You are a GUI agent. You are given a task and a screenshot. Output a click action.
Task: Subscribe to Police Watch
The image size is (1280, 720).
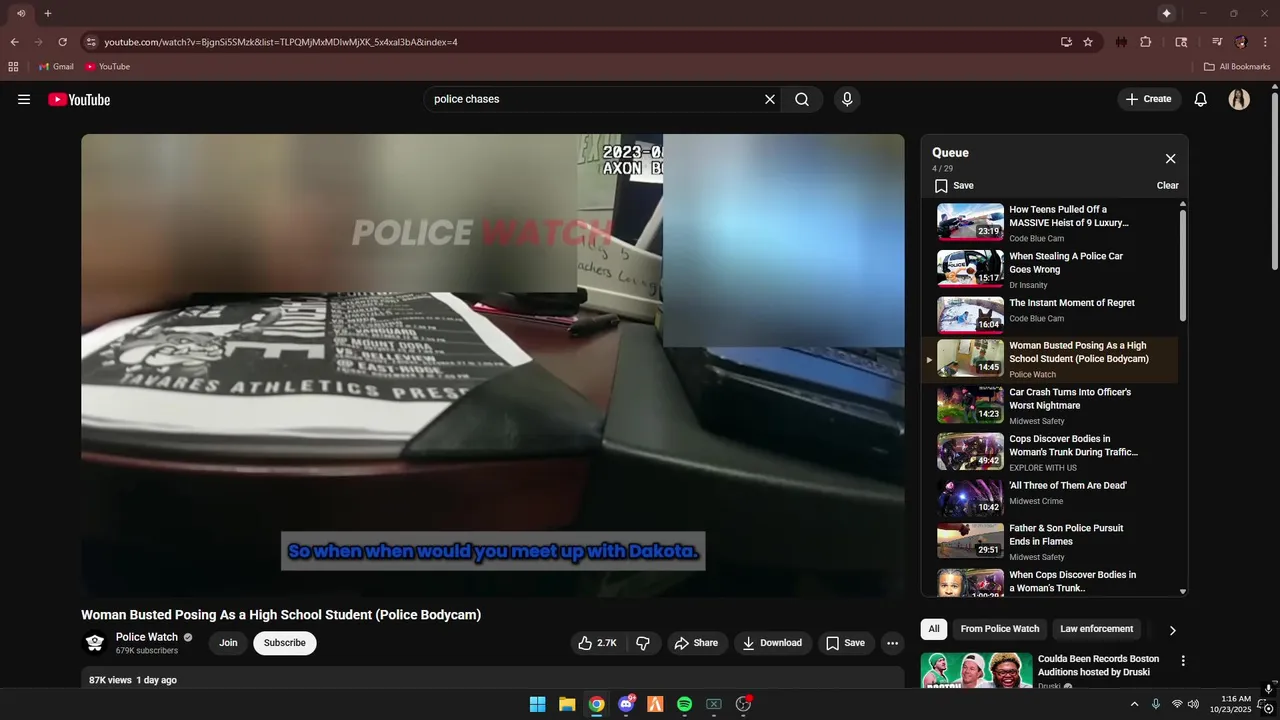285,643
